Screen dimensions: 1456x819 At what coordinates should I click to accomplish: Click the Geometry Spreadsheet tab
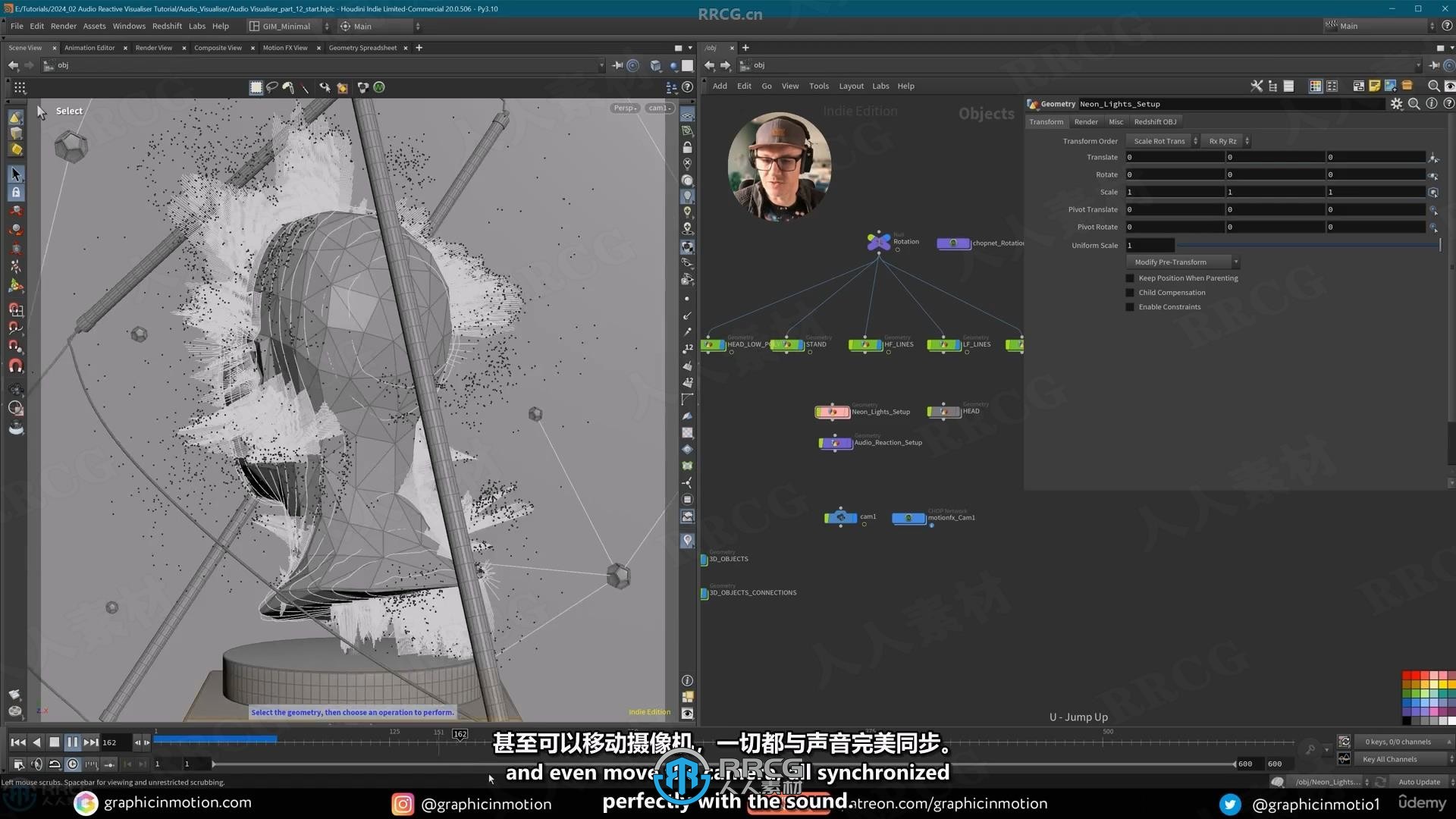pos(363,47)
